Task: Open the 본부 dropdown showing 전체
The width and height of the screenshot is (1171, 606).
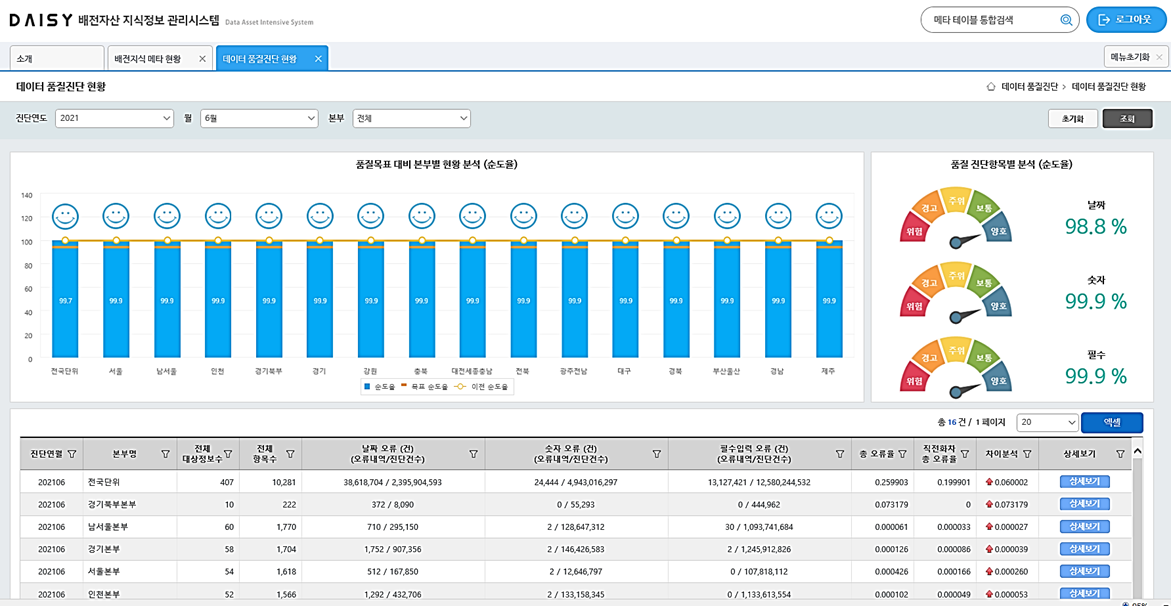Action: 411,118
